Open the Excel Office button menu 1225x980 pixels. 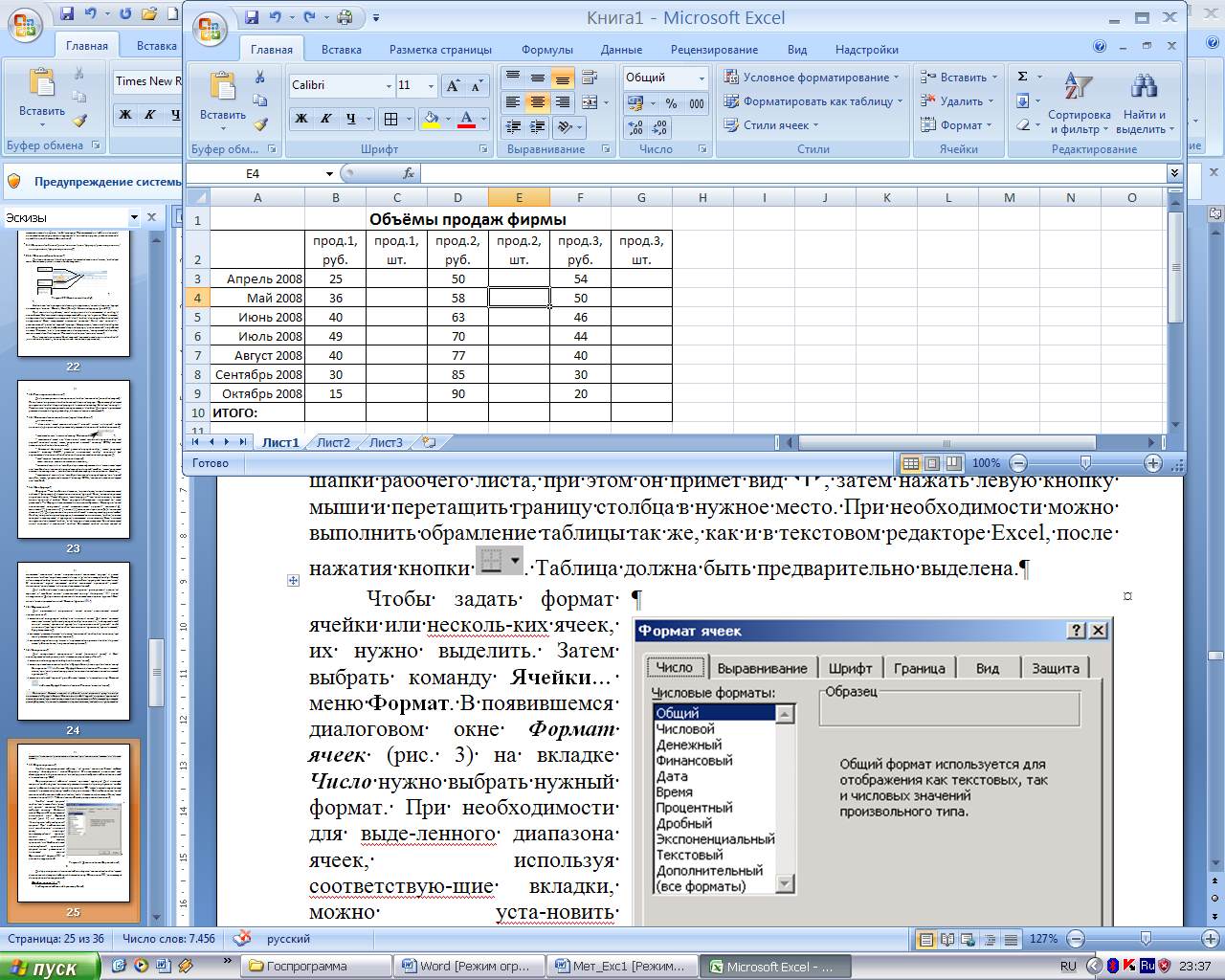[210, 29]
